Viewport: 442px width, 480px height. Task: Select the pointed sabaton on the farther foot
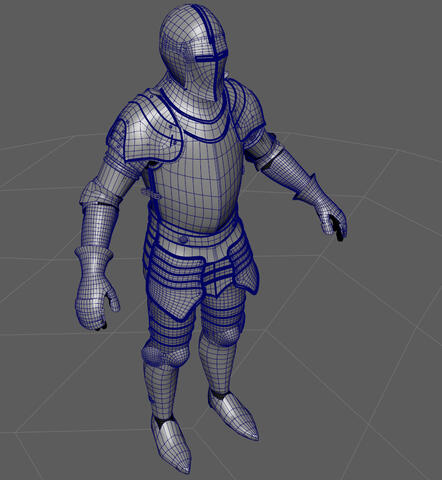pos(233,413)
